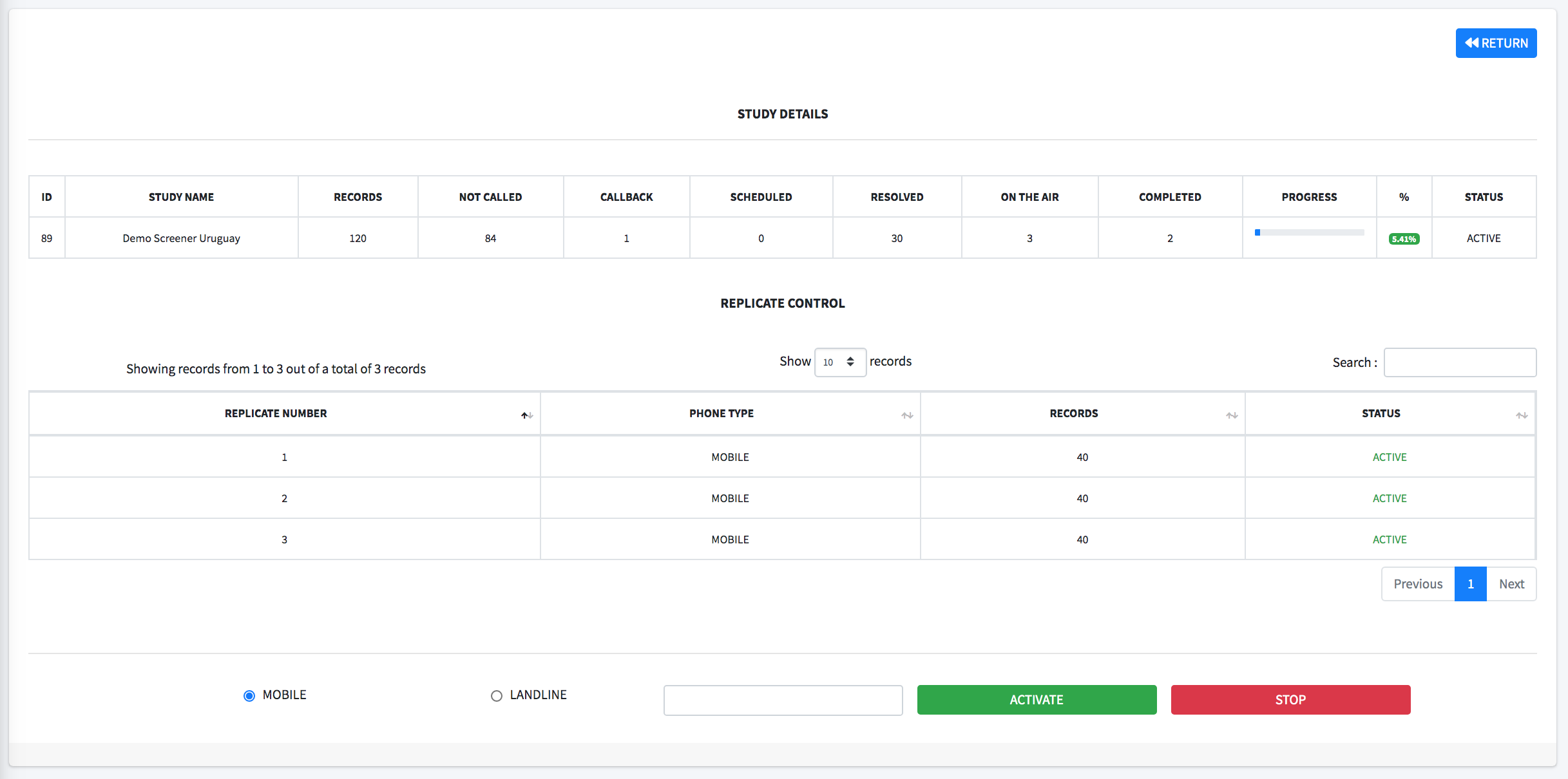Open the Show records count dropdown
The width and height of the screenshot is (1568, 779).
pyautogui.click(x=840, y=362)
